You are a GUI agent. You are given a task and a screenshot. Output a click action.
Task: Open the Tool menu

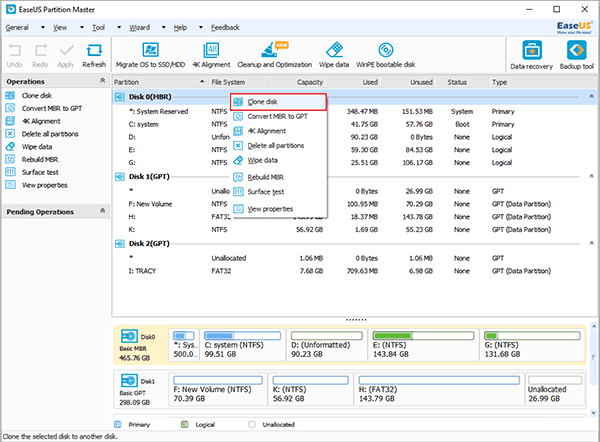coord(98,28)
